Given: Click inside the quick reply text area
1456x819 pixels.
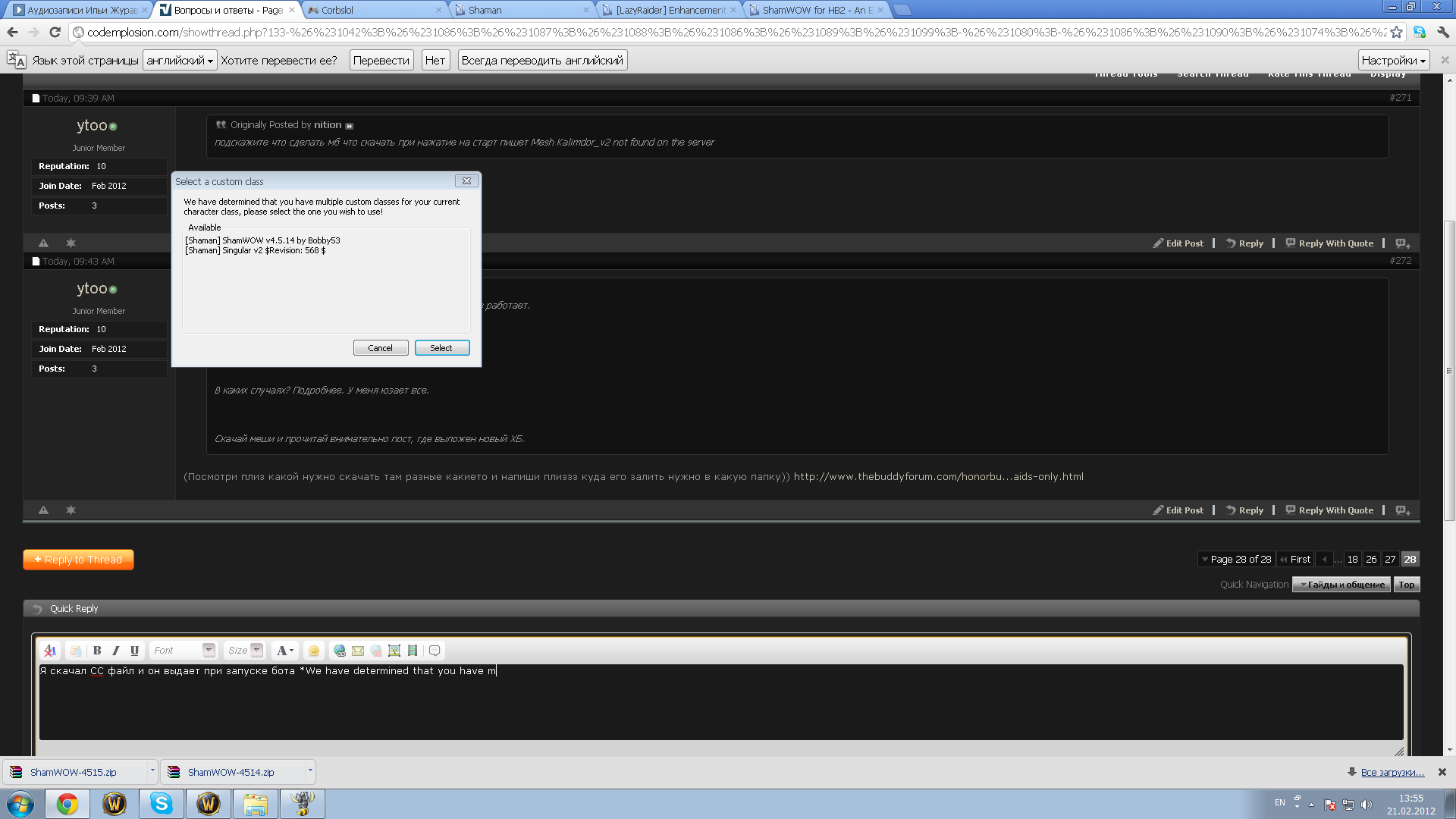Looking at the screenshot, I should 721,702.
